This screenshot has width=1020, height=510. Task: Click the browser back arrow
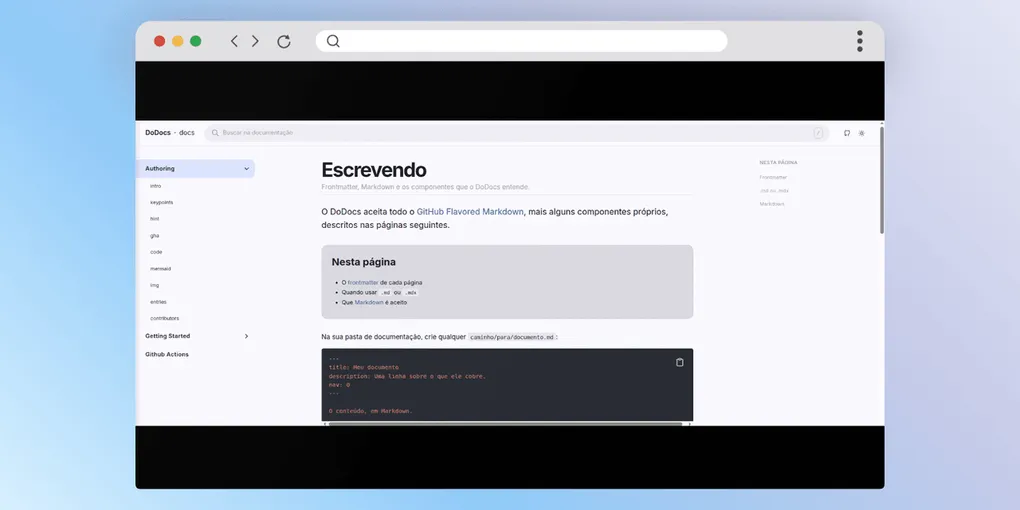(234, 41)
